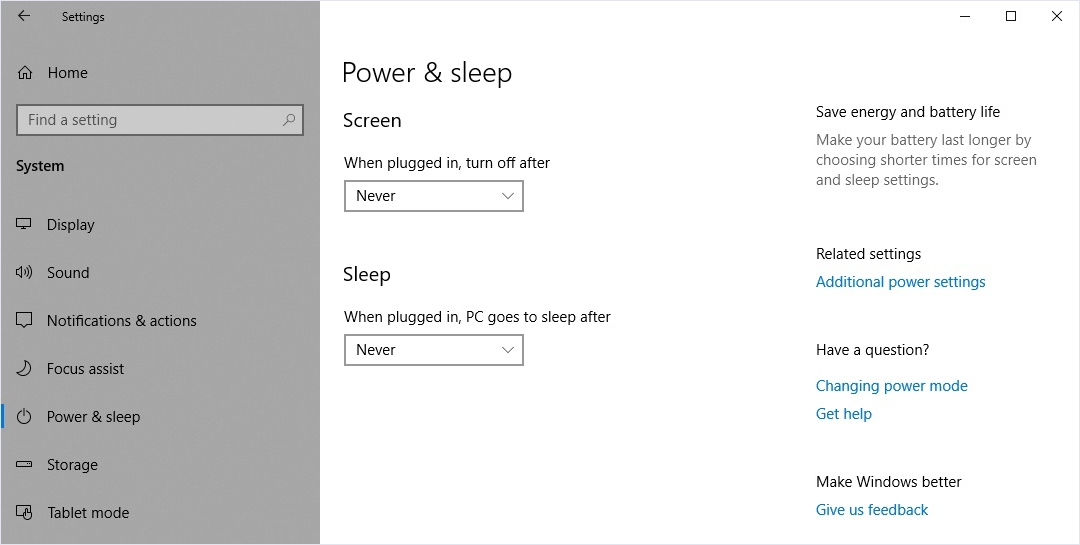Click the Storage drive icon
The image size is (1080, 545).
pyautogui.click(x=24, y=464)
